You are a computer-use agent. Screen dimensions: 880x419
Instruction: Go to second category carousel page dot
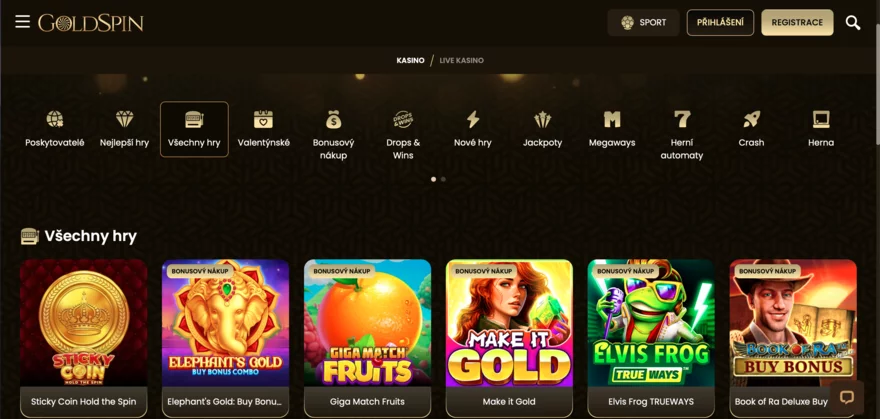pyautogui.click(x=443, y=179)
